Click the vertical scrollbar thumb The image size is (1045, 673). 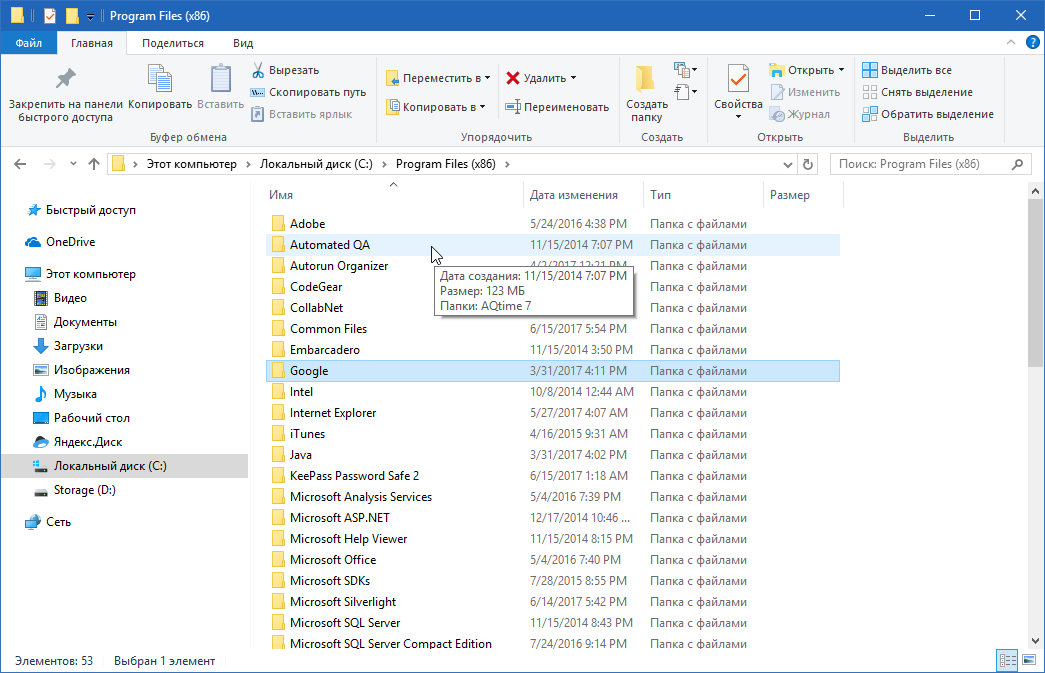pyautogui.click(x=1035, y=283)
